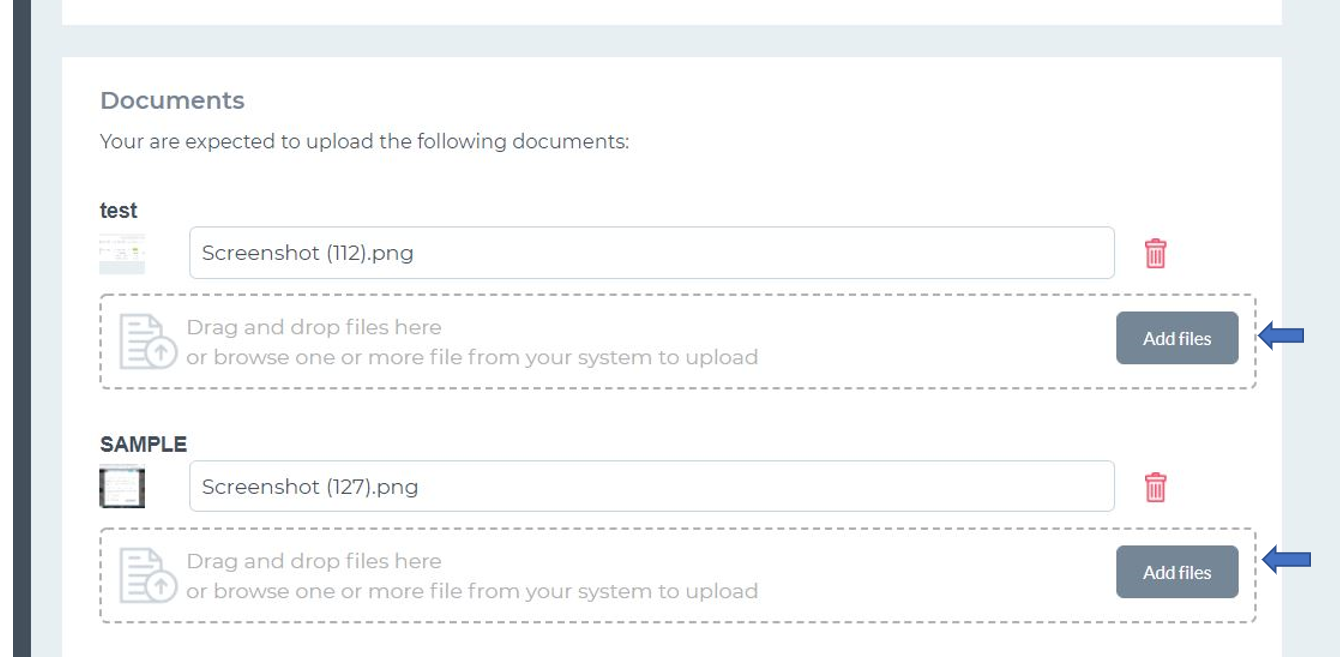Delete Screenshot (127).png with trash icon
Viewport: 1340px width, 661px height.
[x=1155, y=487]
